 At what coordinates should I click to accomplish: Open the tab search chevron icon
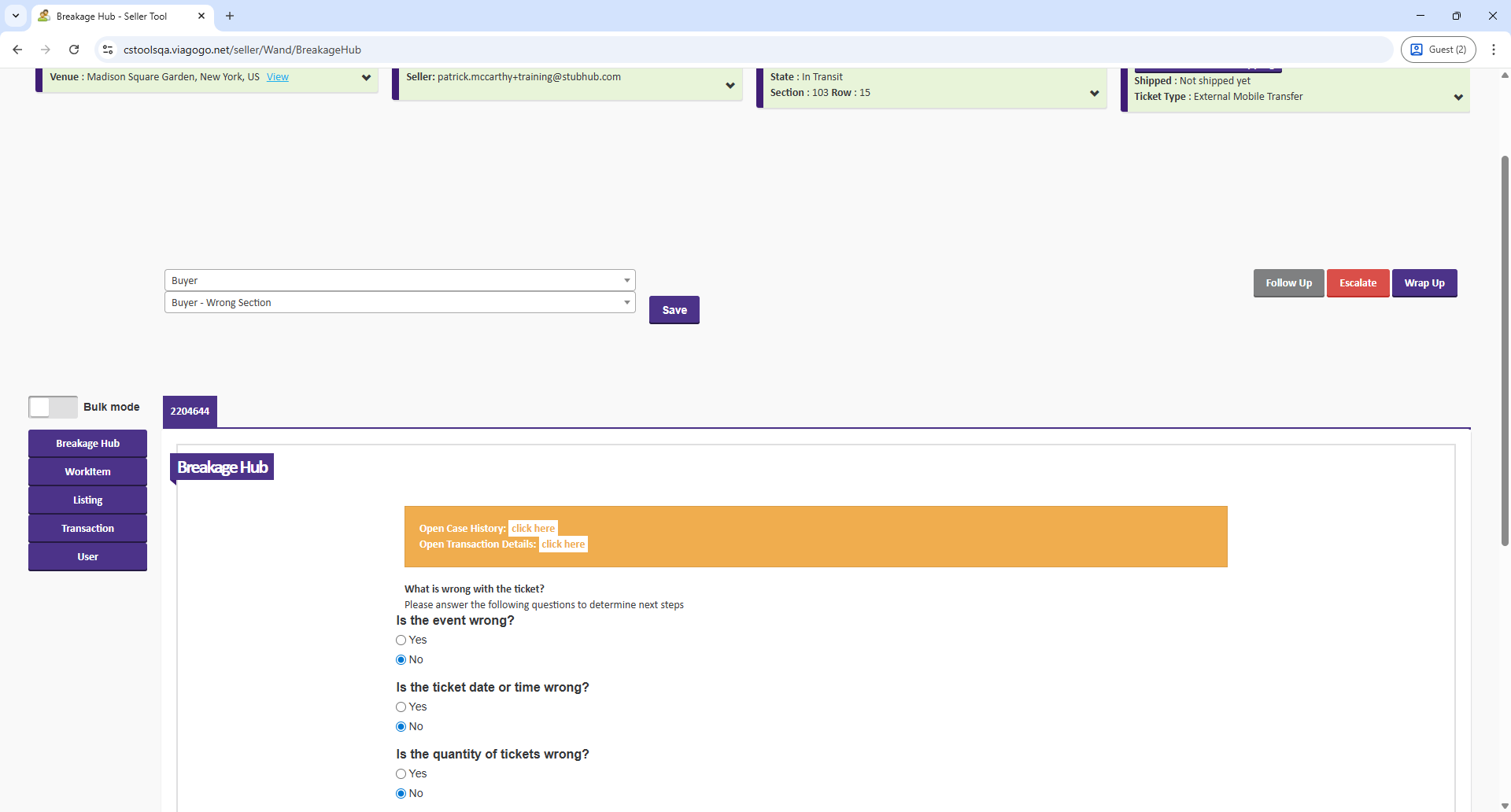pos(15,16)
